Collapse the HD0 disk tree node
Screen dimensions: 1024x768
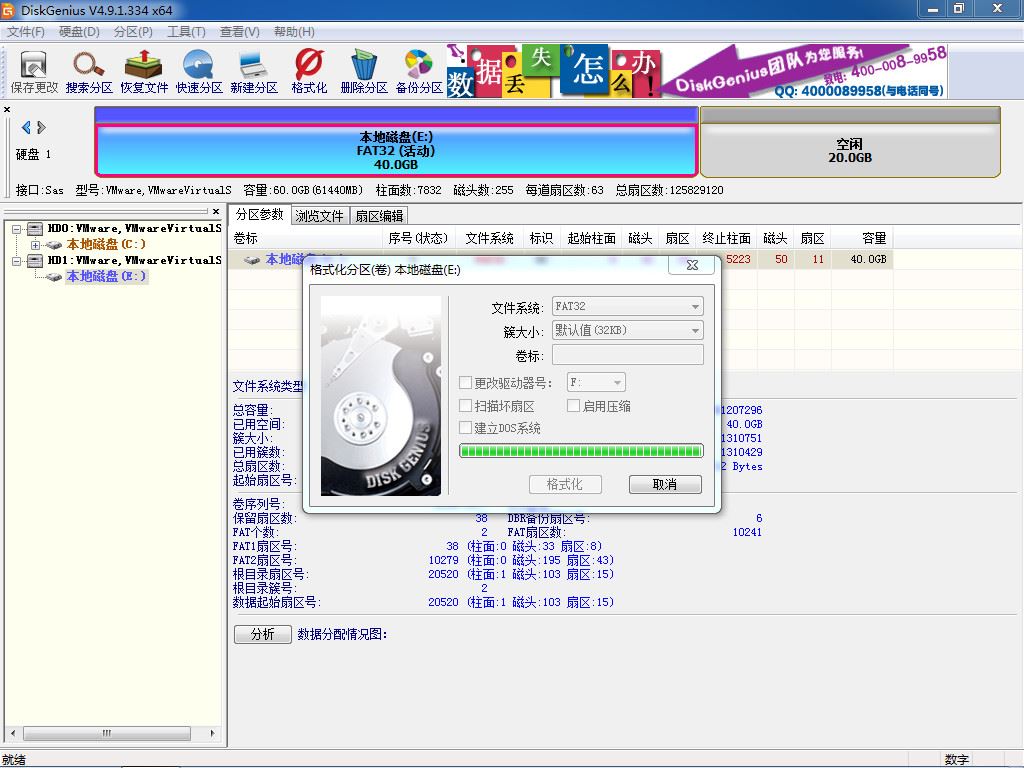(17, 229)
